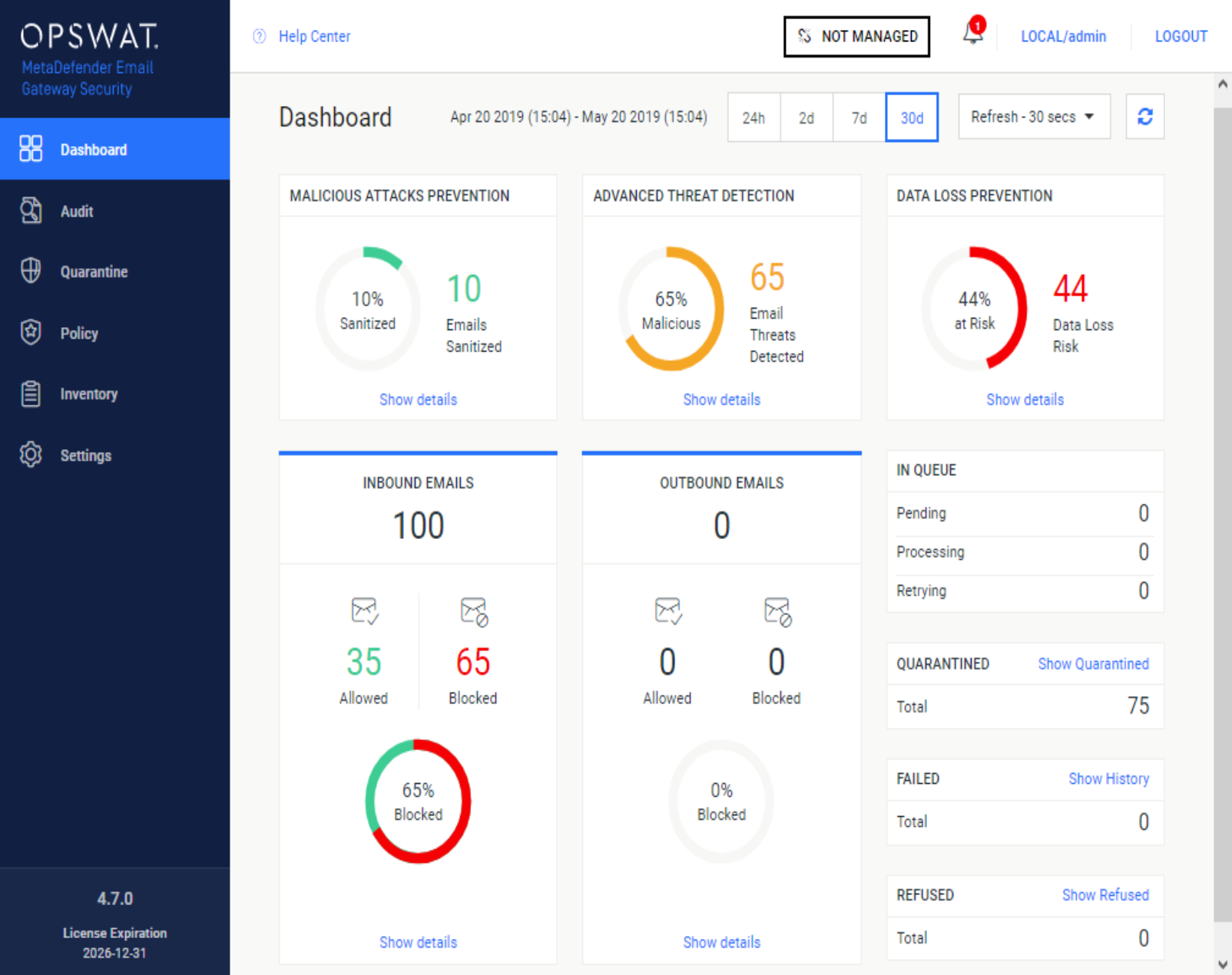Screen dimensions: 1232x975
Task: Click the Quarantine shield icon
Action: point(31,271)
